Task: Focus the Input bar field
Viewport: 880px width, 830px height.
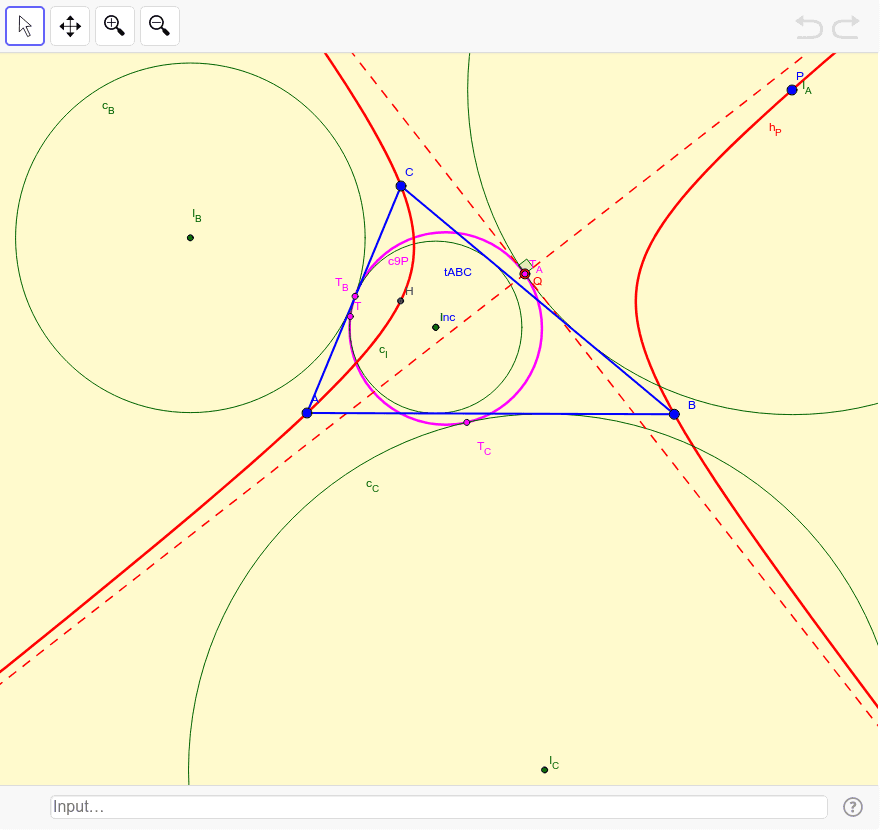Action: [x=439, y=807]
